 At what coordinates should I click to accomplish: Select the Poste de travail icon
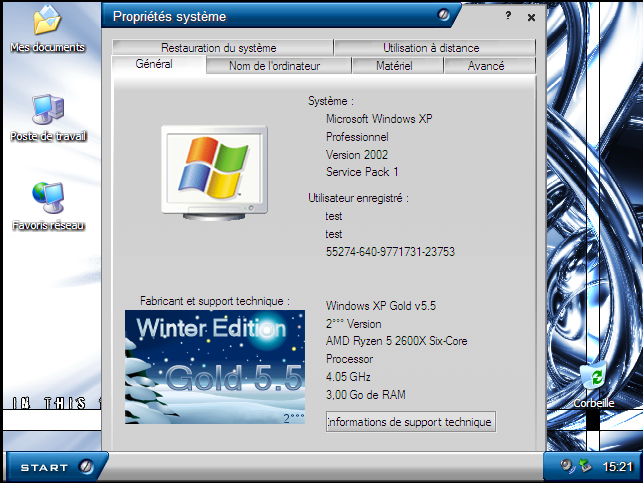click(x=48, y=118)
